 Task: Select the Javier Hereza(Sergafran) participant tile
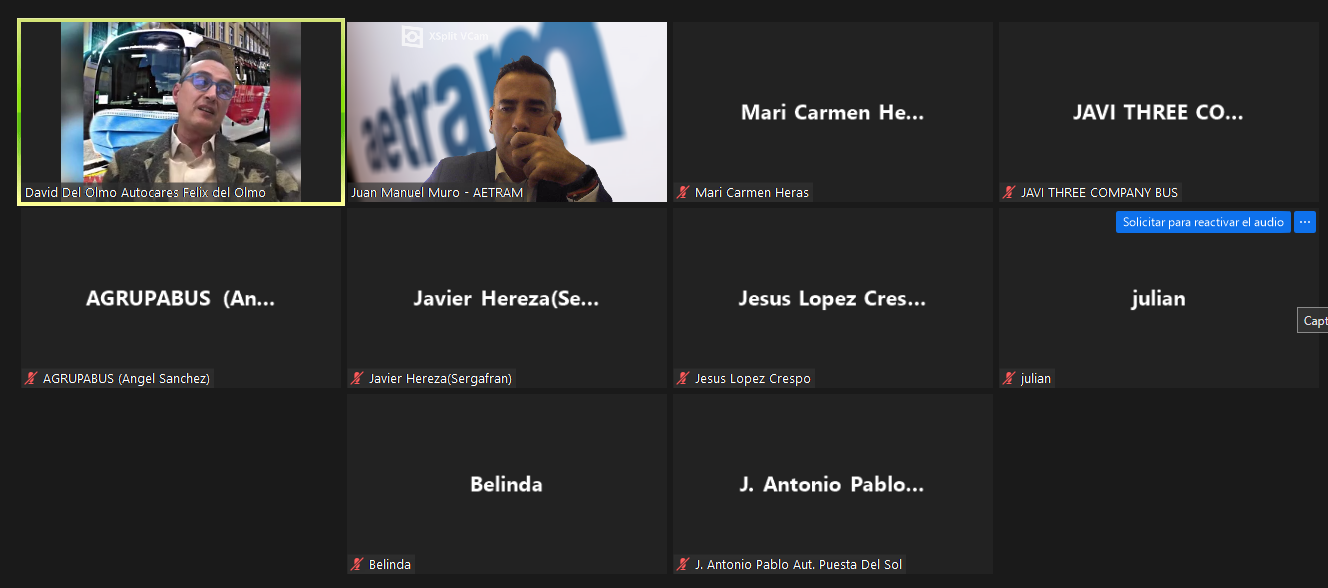pyautogui.click(x=507, y=298)
